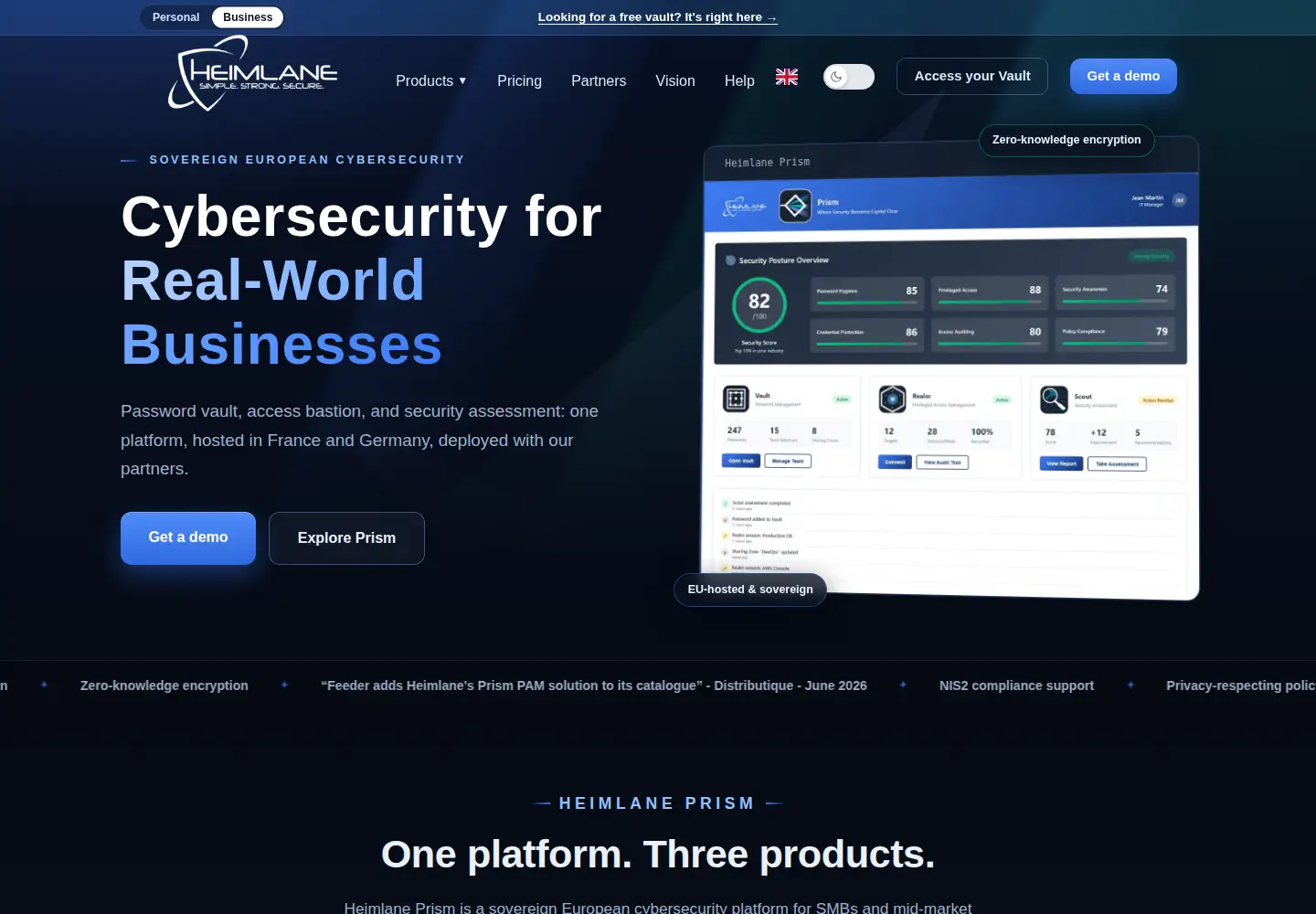Click the 'SOVEREIGN EUROPEAN CYBERSECURITY' tagline
Screen dimensions: 1316x914
click(x=307, y=160)
